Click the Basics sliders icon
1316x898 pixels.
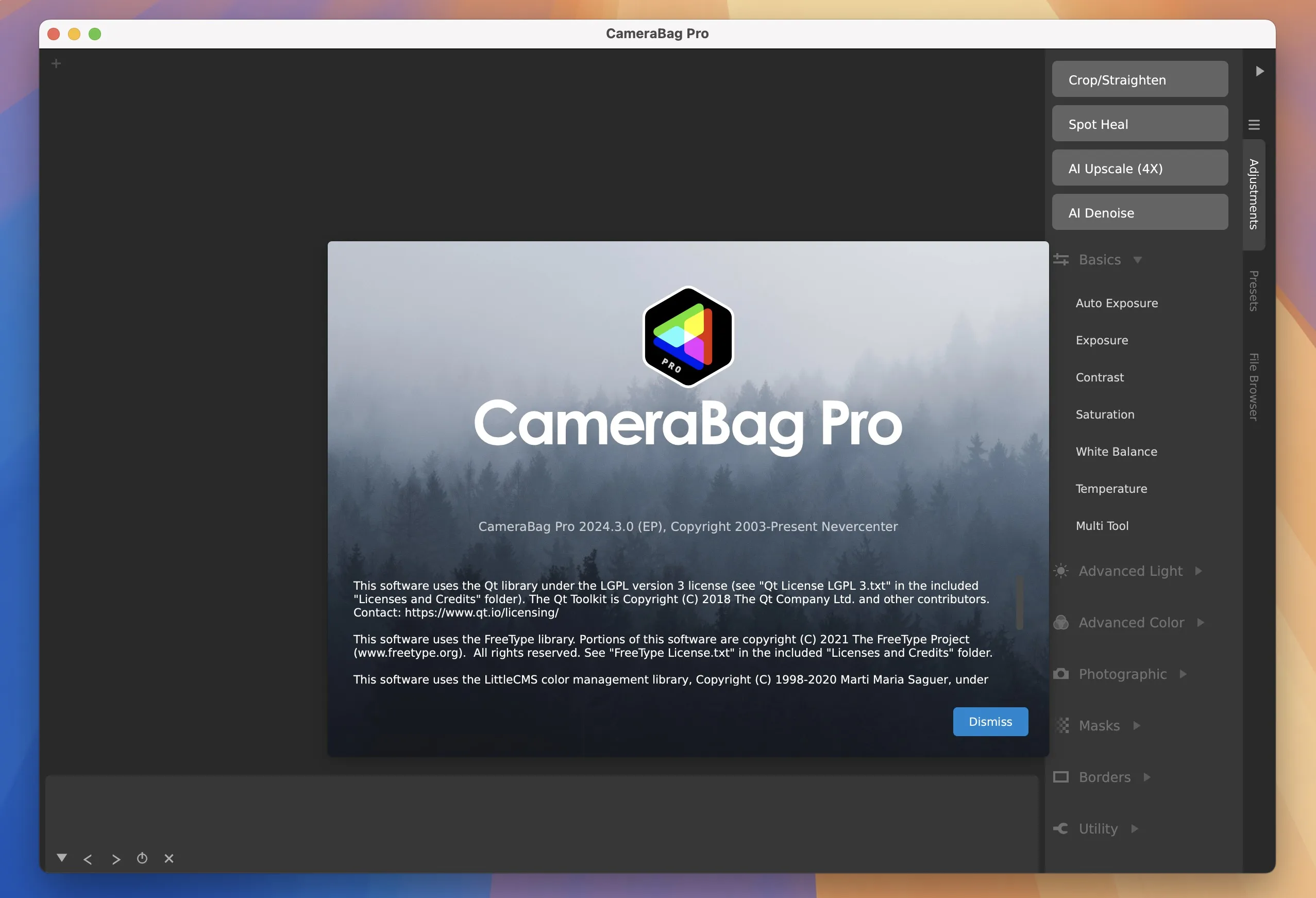(1060, 259)
